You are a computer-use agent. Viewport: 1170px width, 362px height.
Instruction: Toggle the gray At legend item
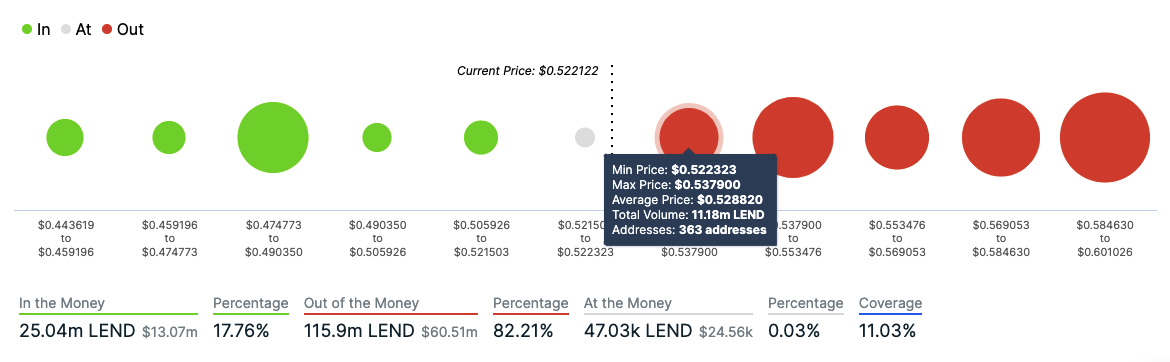click(x=76, y=30)
